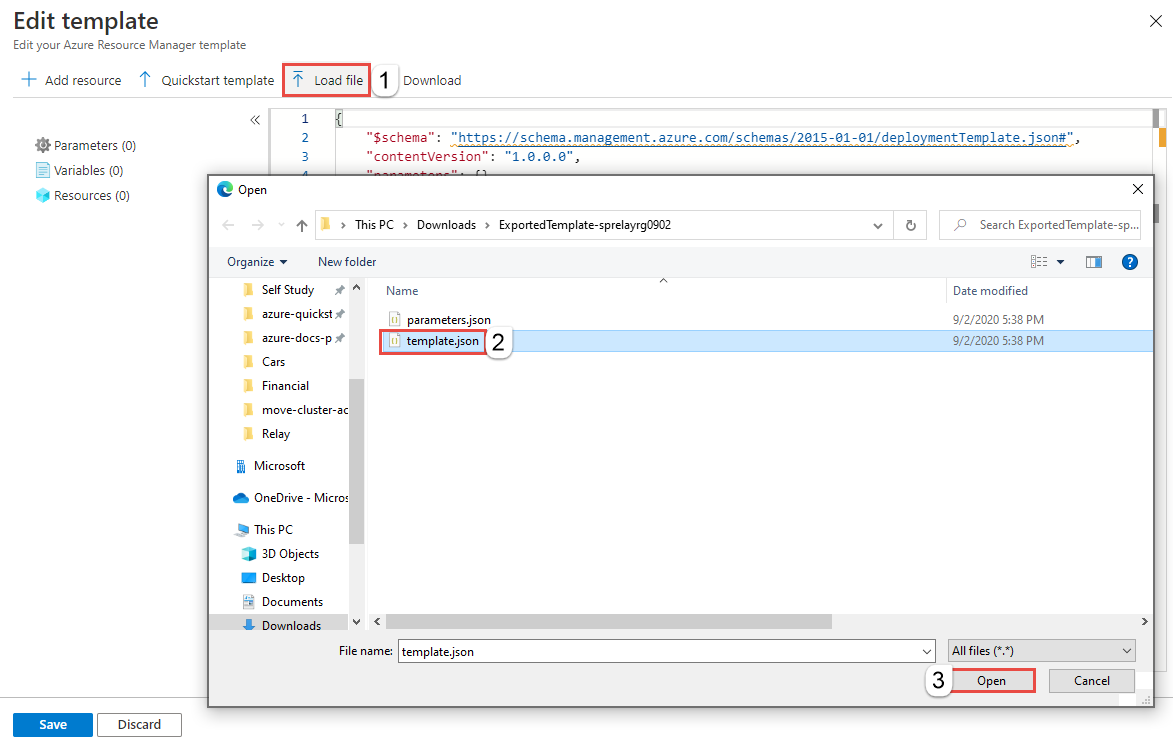
Task: Click the Forward arrow in the Open dialog
Action: 257,225
